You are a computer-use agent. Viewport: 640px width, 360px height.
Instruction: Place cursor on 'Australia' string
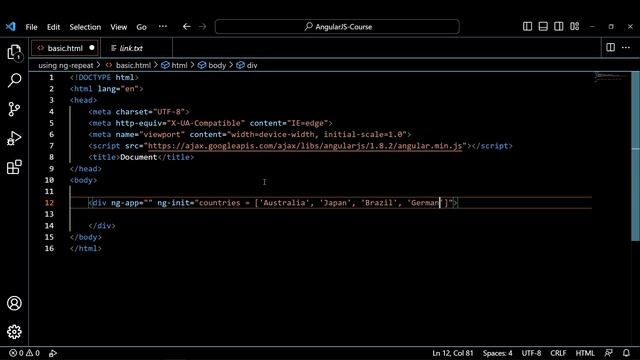(284, 203)
